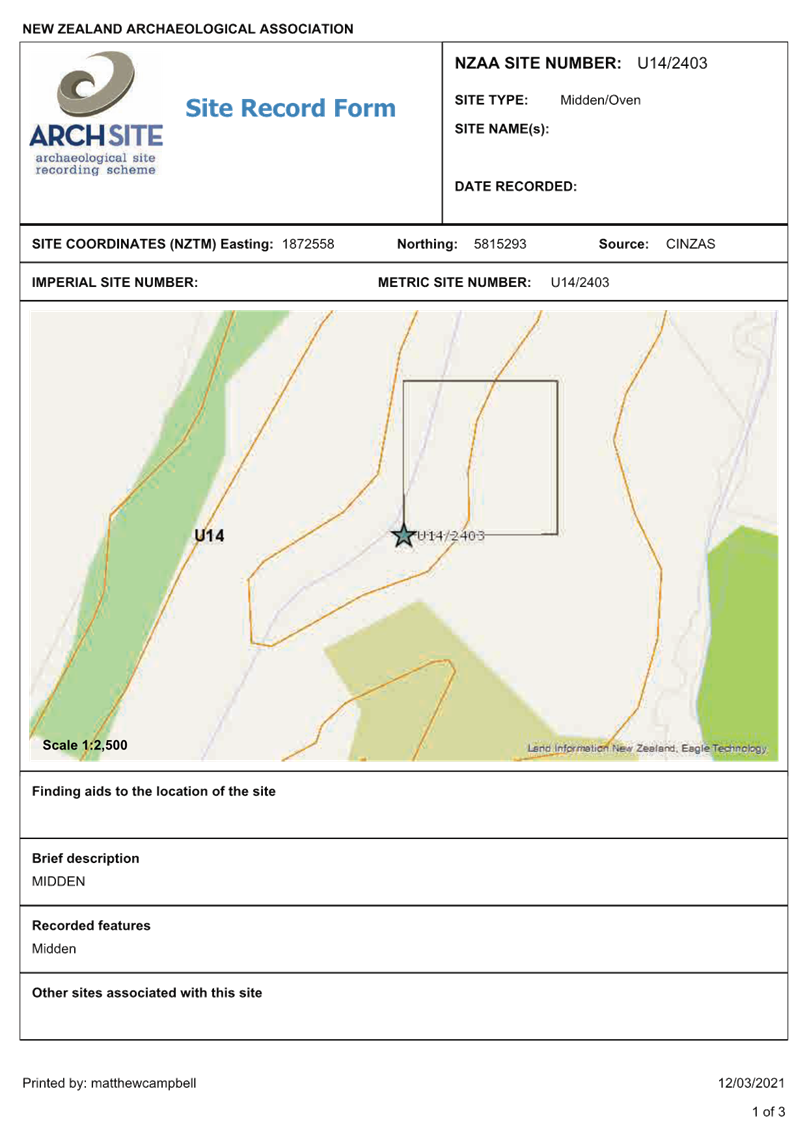
Task: Click the SITE NAME(s) field label
Action: (x=501, y=129)
